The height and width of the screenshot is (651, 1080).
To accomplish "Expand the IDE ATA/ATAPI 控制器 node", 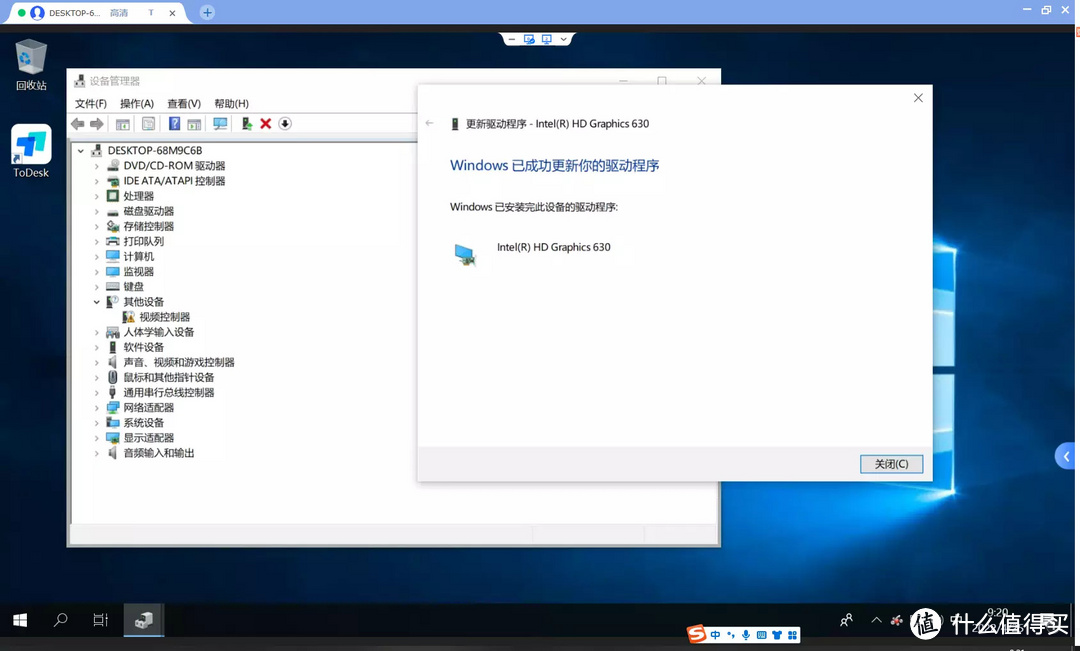I will click(96, 181).
